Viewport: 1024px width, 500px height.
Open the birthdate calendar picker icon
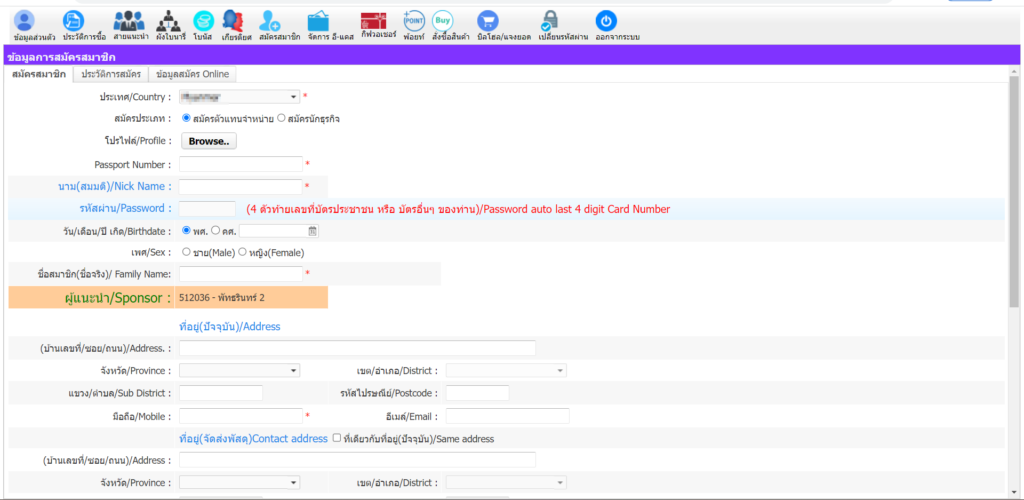pos(313,231)
